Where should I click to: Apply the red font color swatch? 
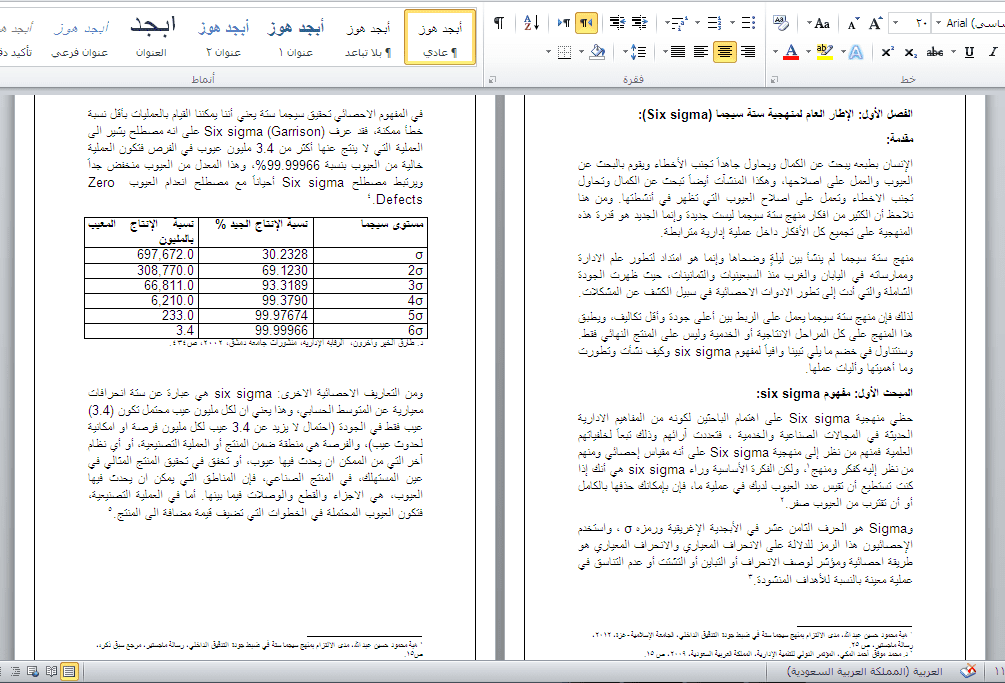790,51
